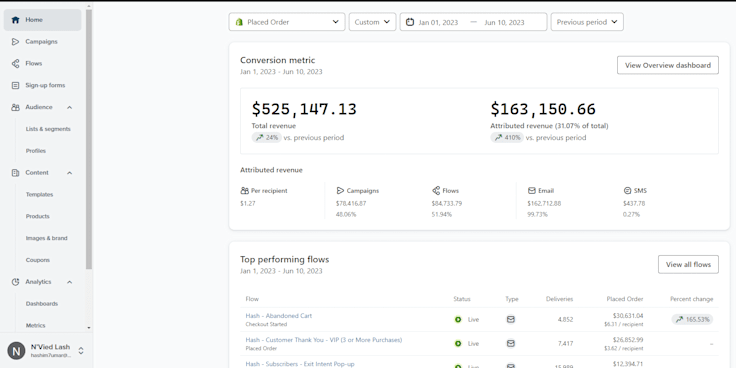Open Images & brand
This screenshot has width=736, height=368.
pyautogui.click(x=46, y=238)
